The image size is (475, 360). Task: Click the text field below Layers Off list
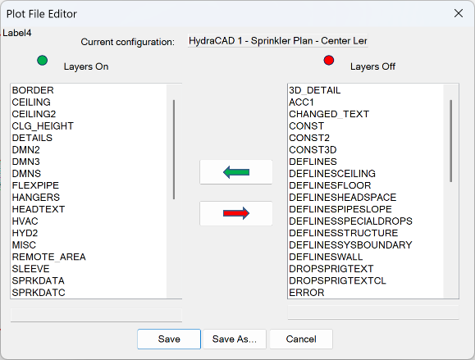tap(373, 312)
